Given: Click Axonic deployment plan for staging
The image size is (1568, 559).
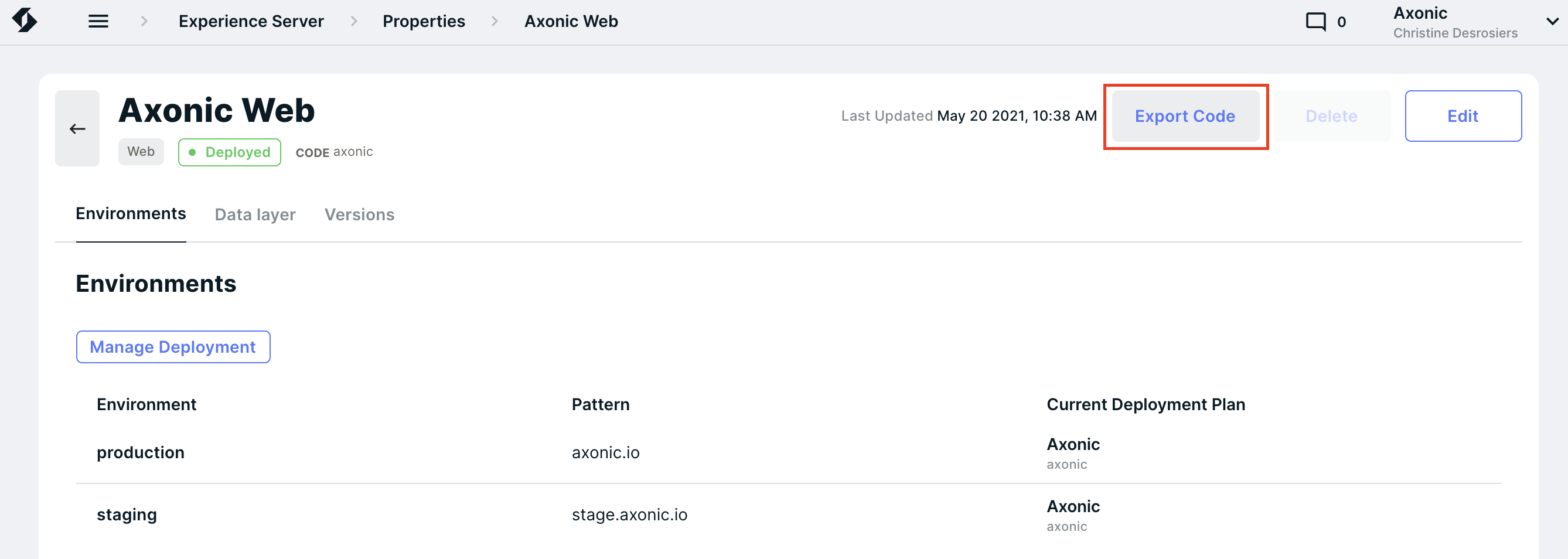Looking at the screenshot, I should pos(1073,515).
